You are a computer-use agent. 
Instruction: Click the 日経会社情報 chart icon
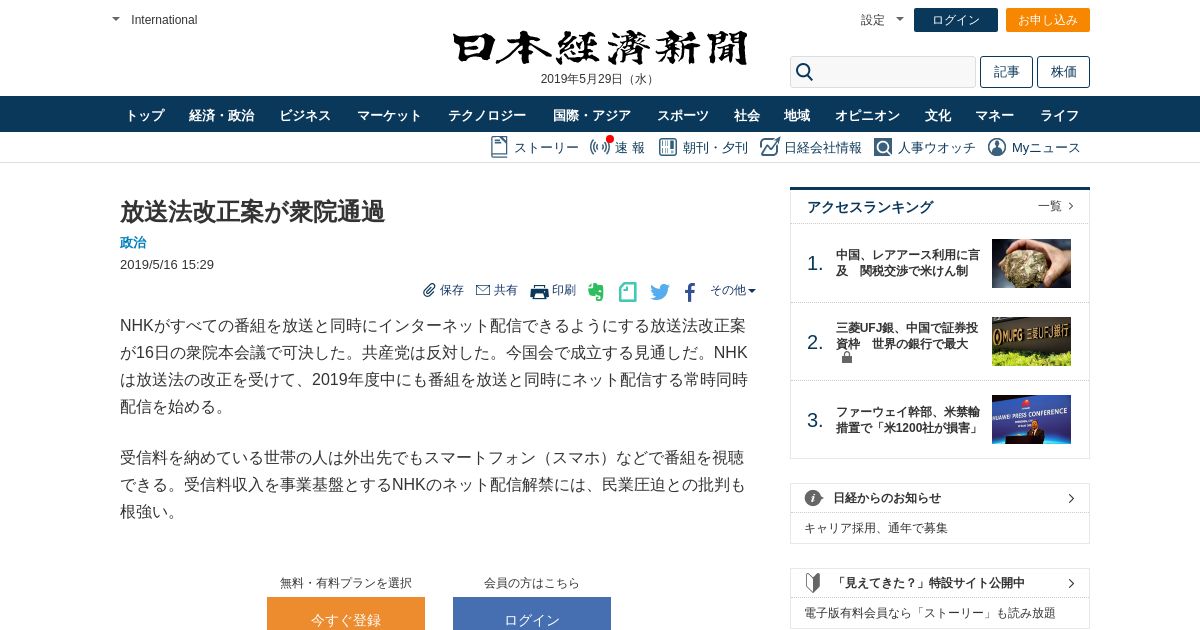click(x=769, y=147)
